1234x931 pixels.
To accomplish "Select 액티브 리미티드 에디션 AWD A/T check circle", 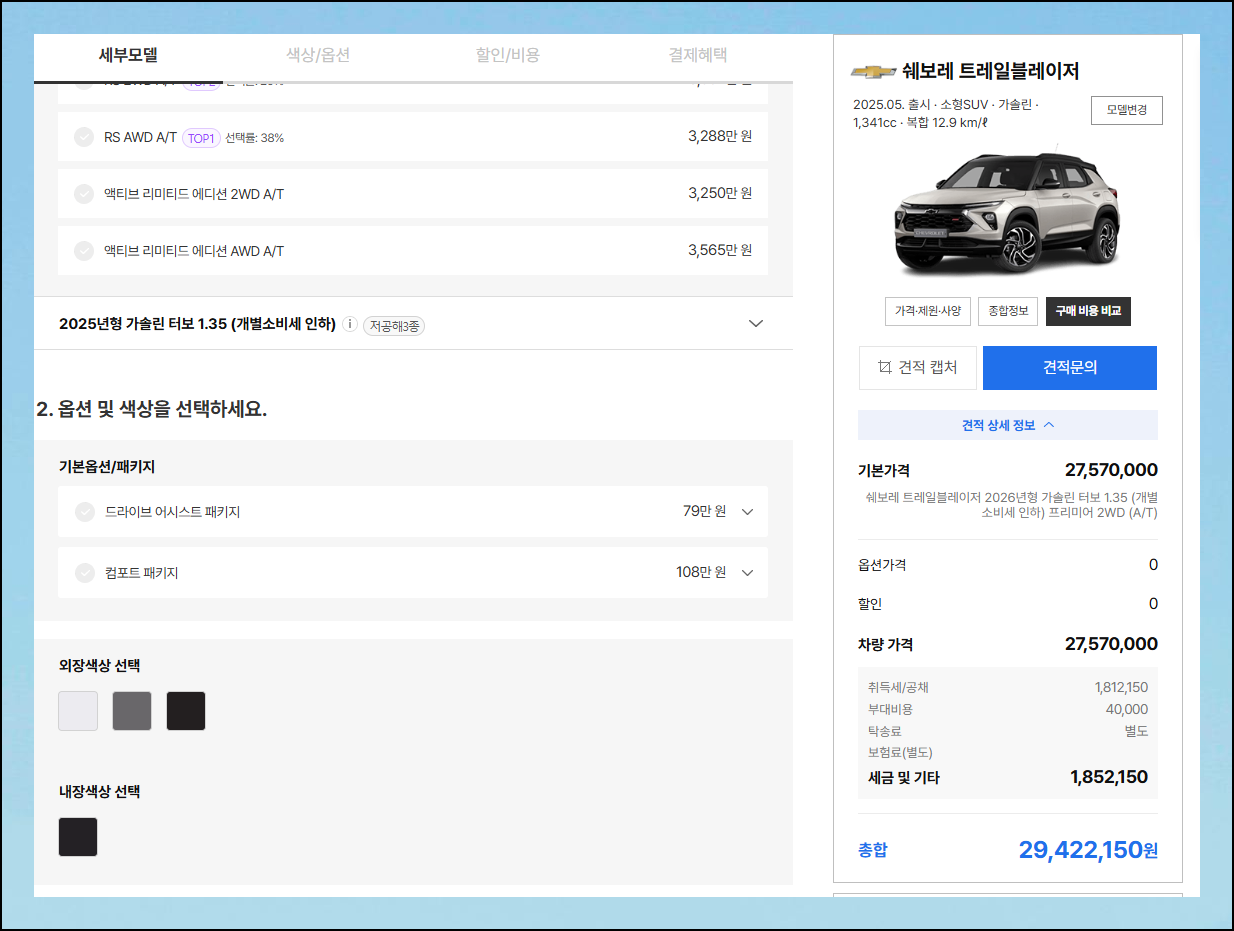I will point(84,251).
